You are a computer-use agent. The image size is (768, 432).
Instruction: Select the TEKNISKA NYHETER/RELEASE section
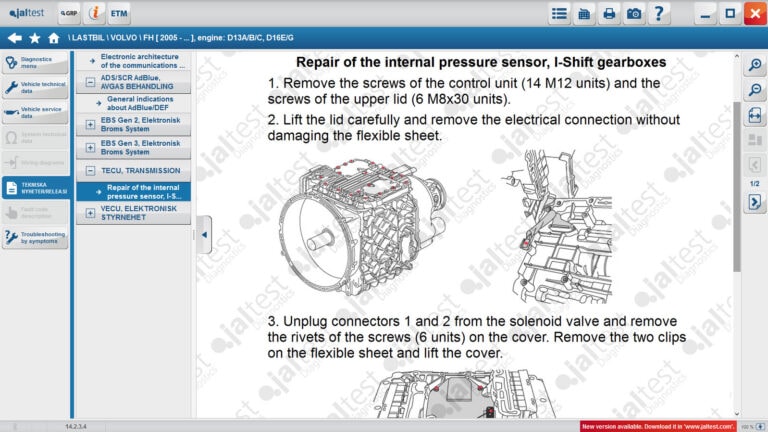pyautogui.click(x=35, y=188)
